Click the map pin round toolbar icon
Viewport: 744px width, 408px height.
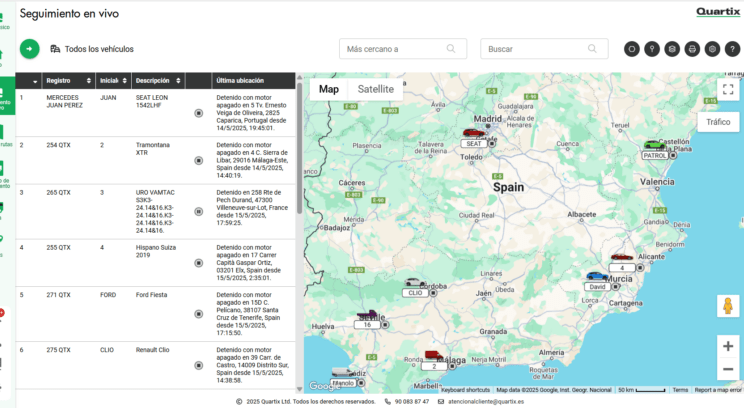click(x=652, y=49)
